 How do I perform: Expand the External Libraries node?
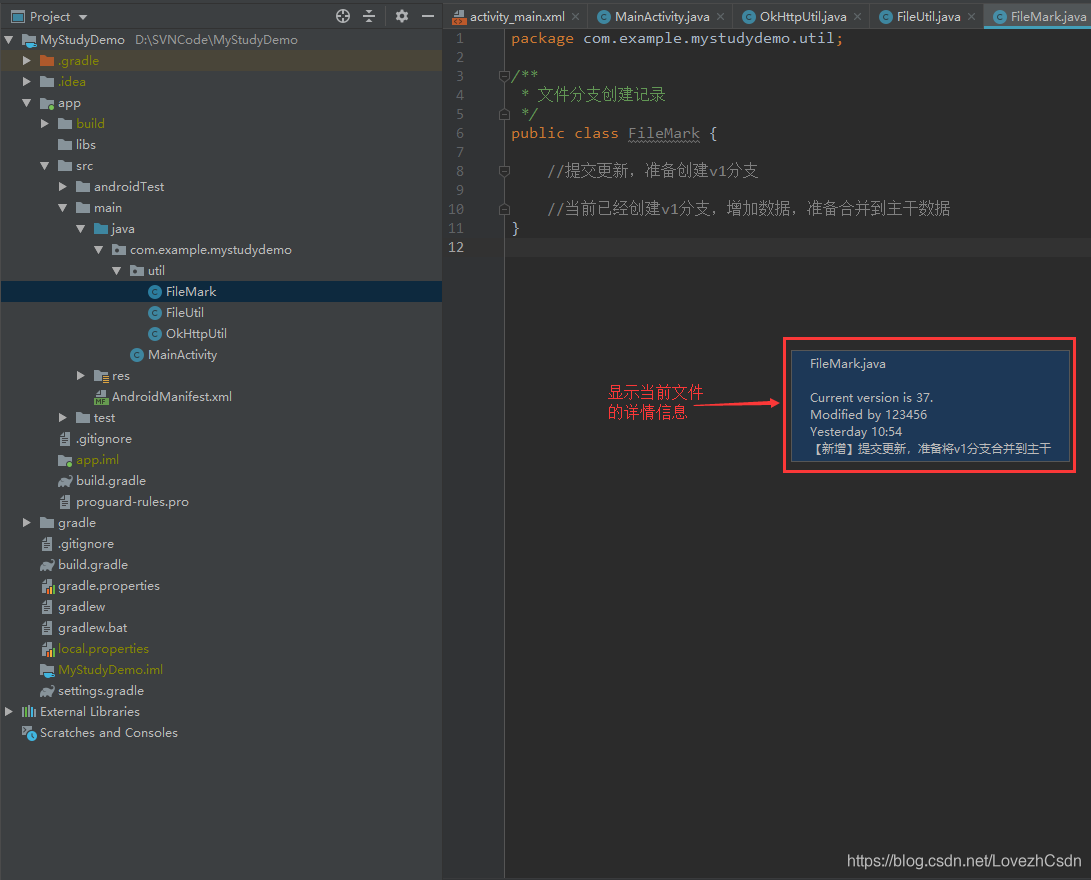pos(9,712)
